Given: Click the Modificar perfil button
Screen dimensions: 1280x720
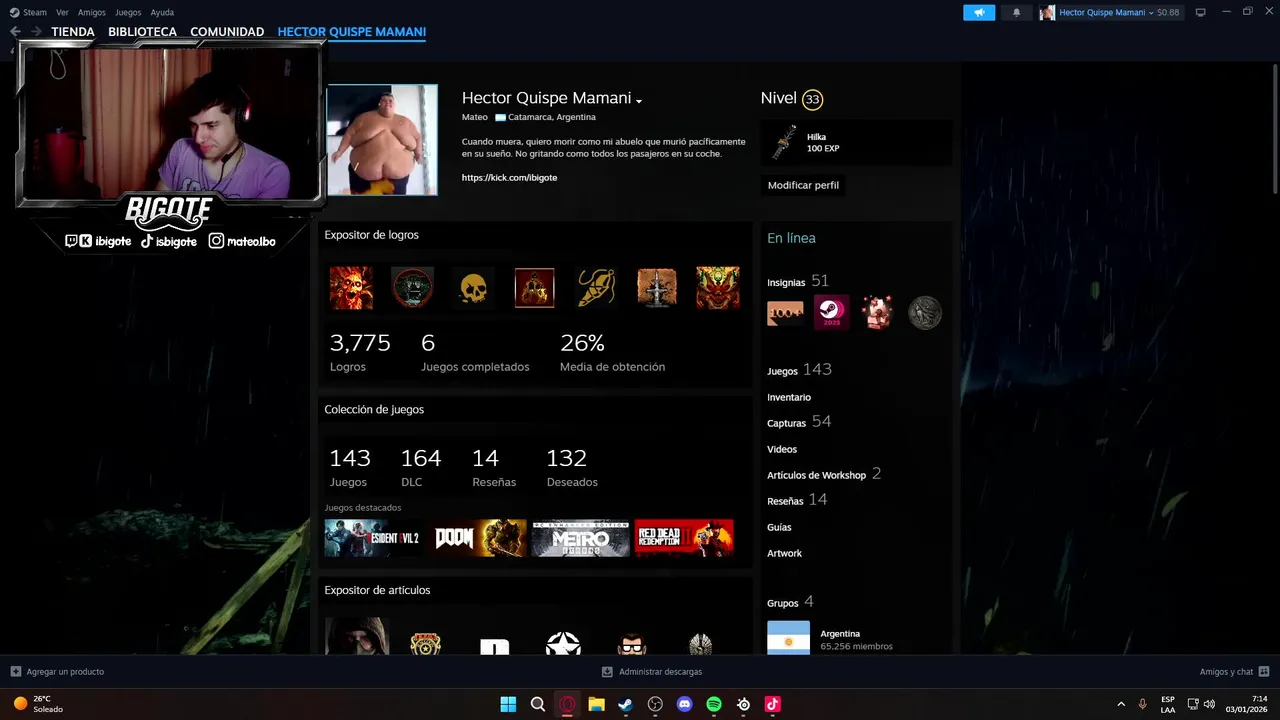Looking at the screenshot, I should click(x=803, y=185).
